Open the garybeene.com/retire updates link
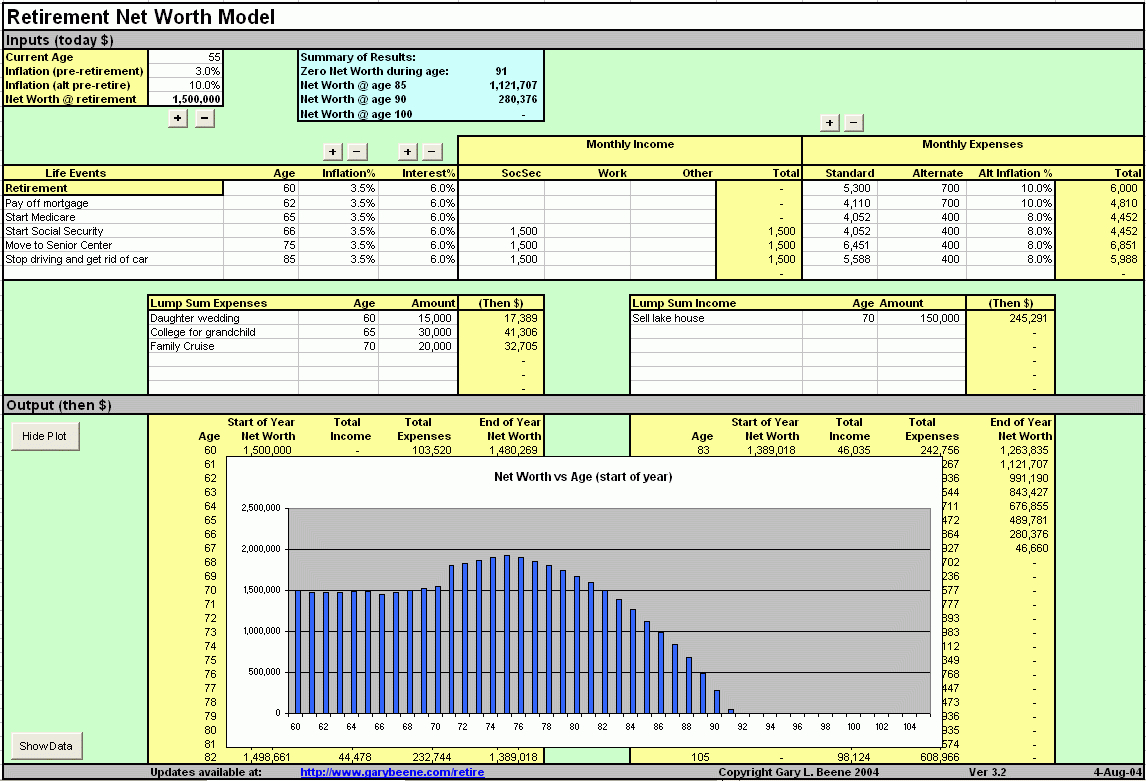Viewport: 1146px width, 781px height. coord(392,773)
